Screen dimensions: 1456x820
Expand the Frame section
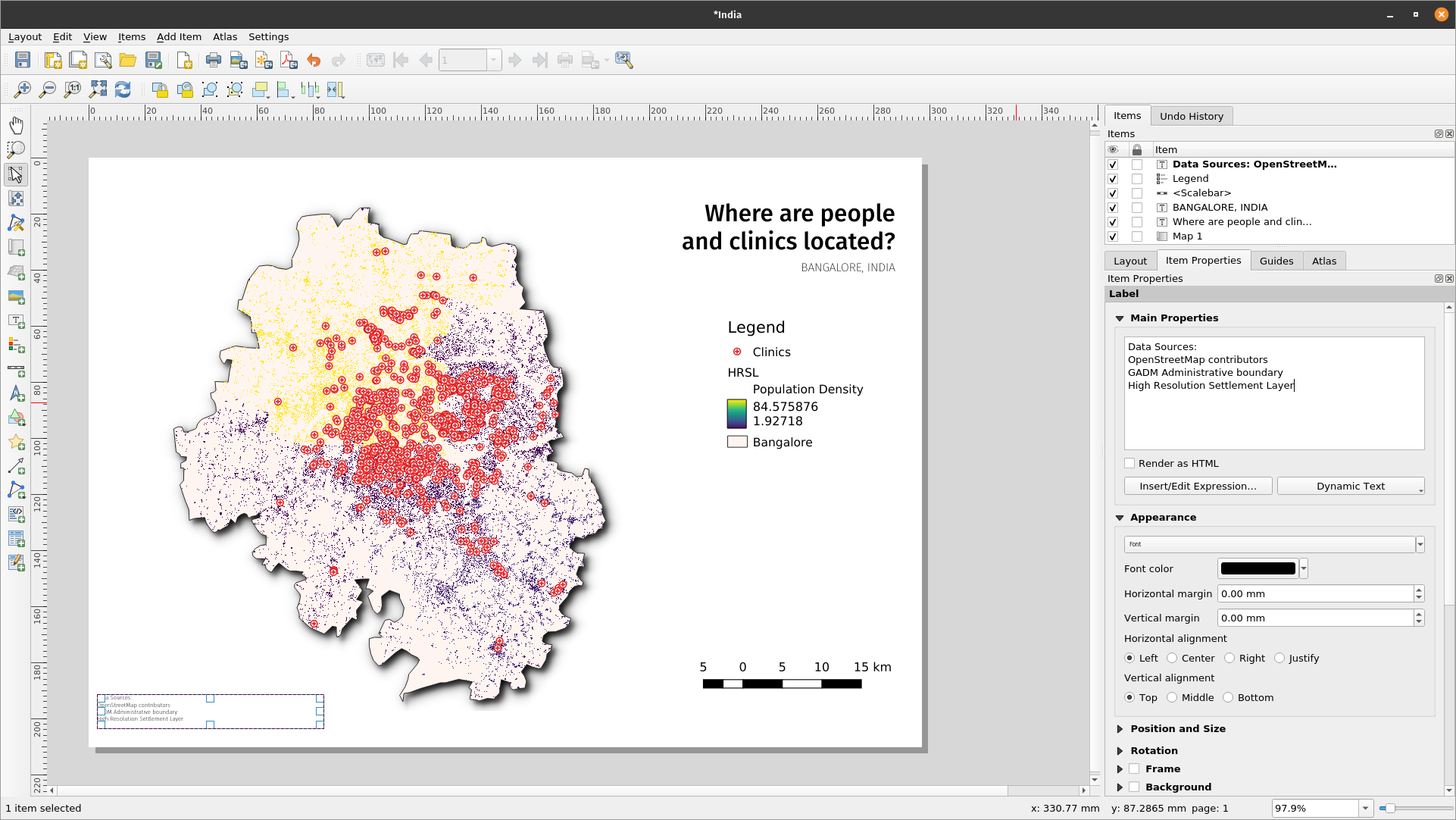coord(1120,769)
